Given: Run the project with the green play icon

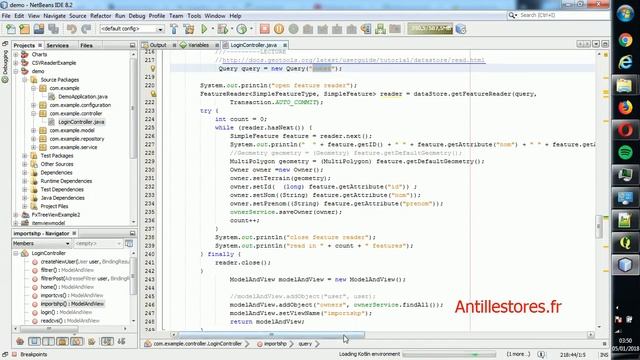Looking at the screenshot, I should coord(204,29).
